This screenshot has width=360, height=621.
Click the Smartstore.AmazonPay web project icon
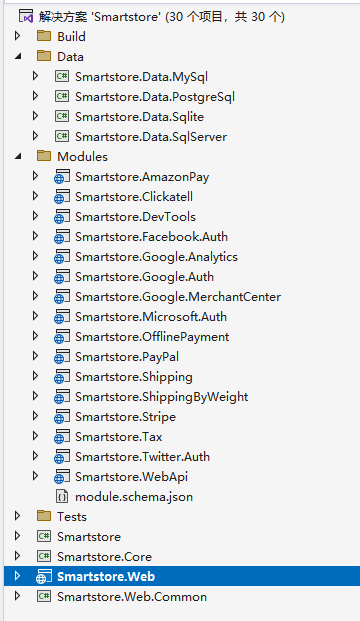[62, 177]
